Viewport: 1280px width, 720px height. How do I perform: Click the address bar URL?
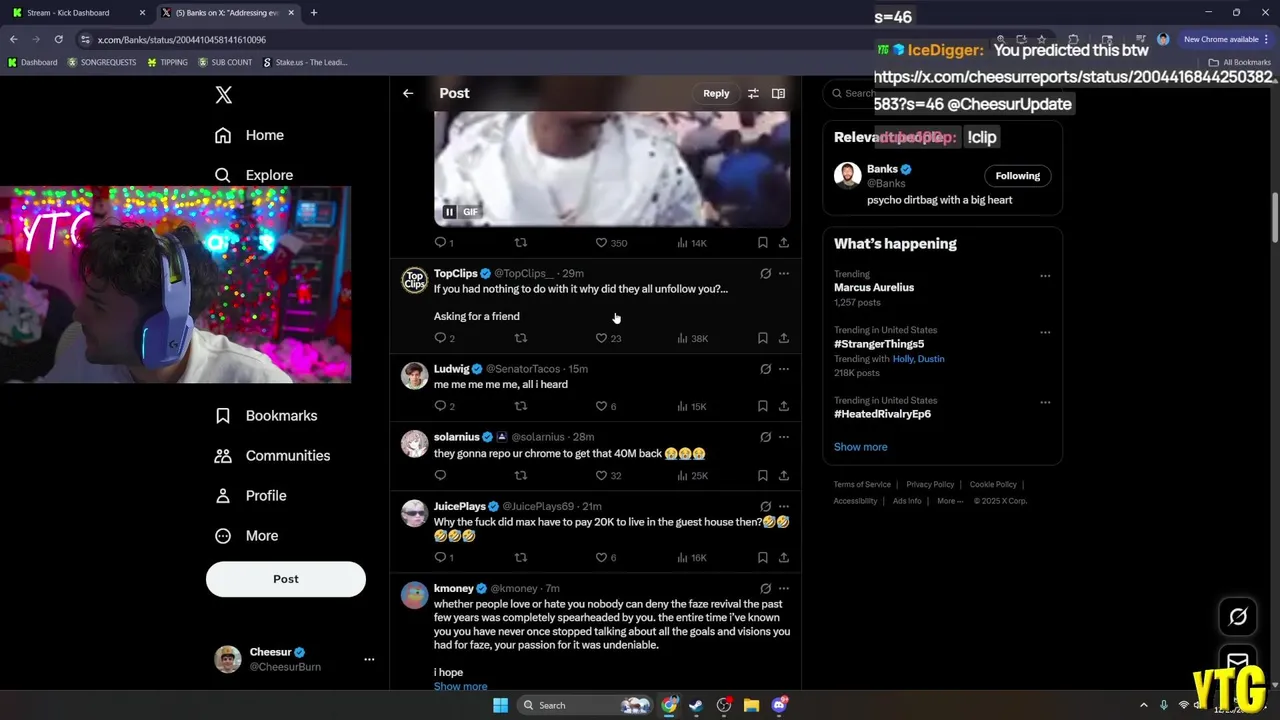pyautogui.click(x=182, y=40)
